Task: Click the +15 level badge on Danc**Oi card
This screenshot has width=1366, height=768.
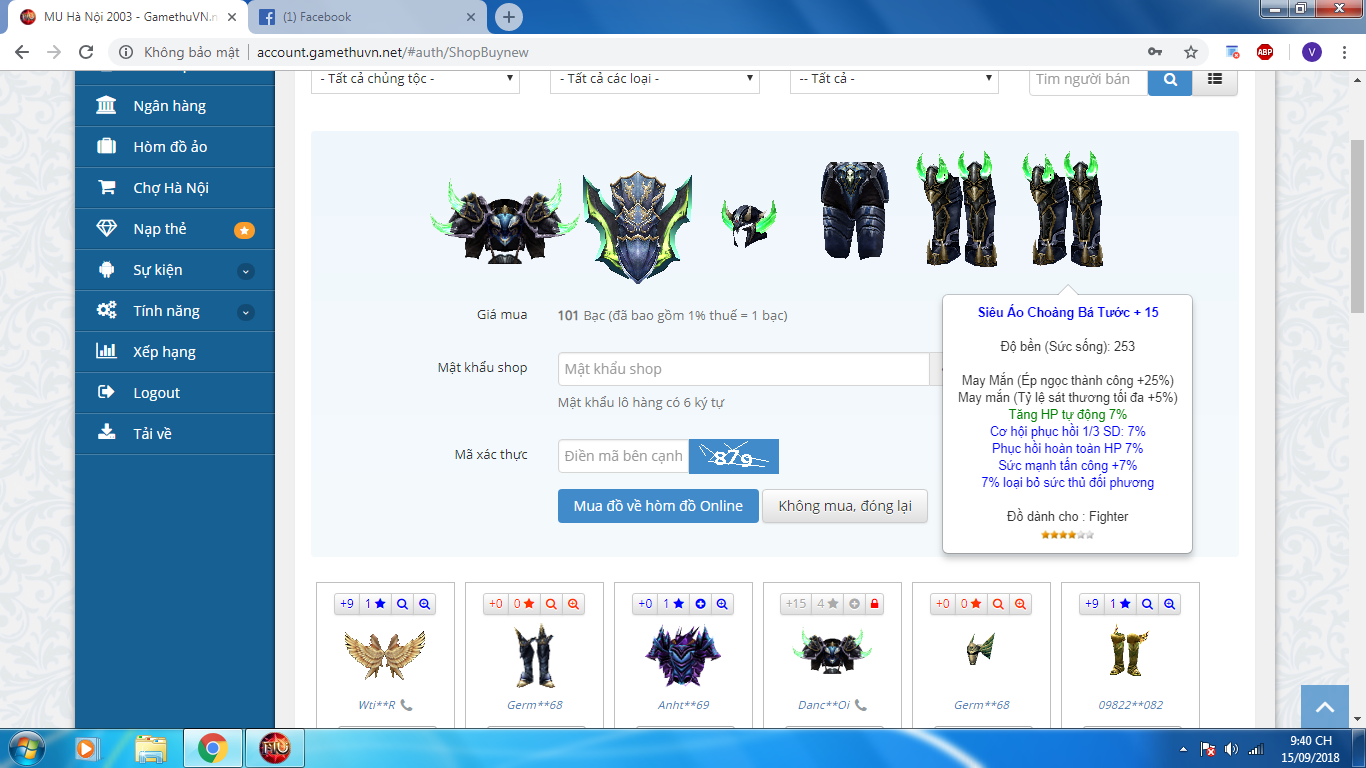Action: 796,604
